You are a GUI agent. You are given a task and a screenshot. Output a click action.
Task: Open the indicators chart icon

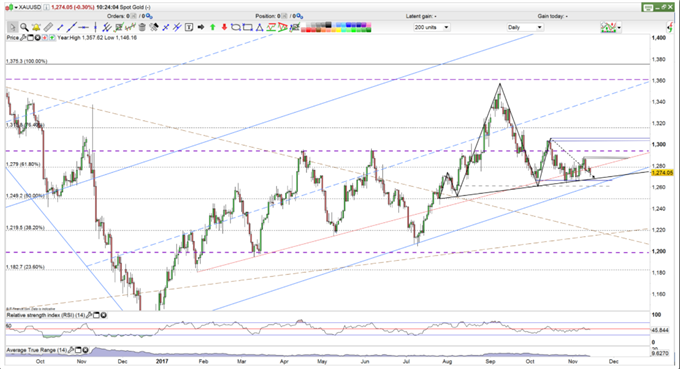(x=608, y=27)
